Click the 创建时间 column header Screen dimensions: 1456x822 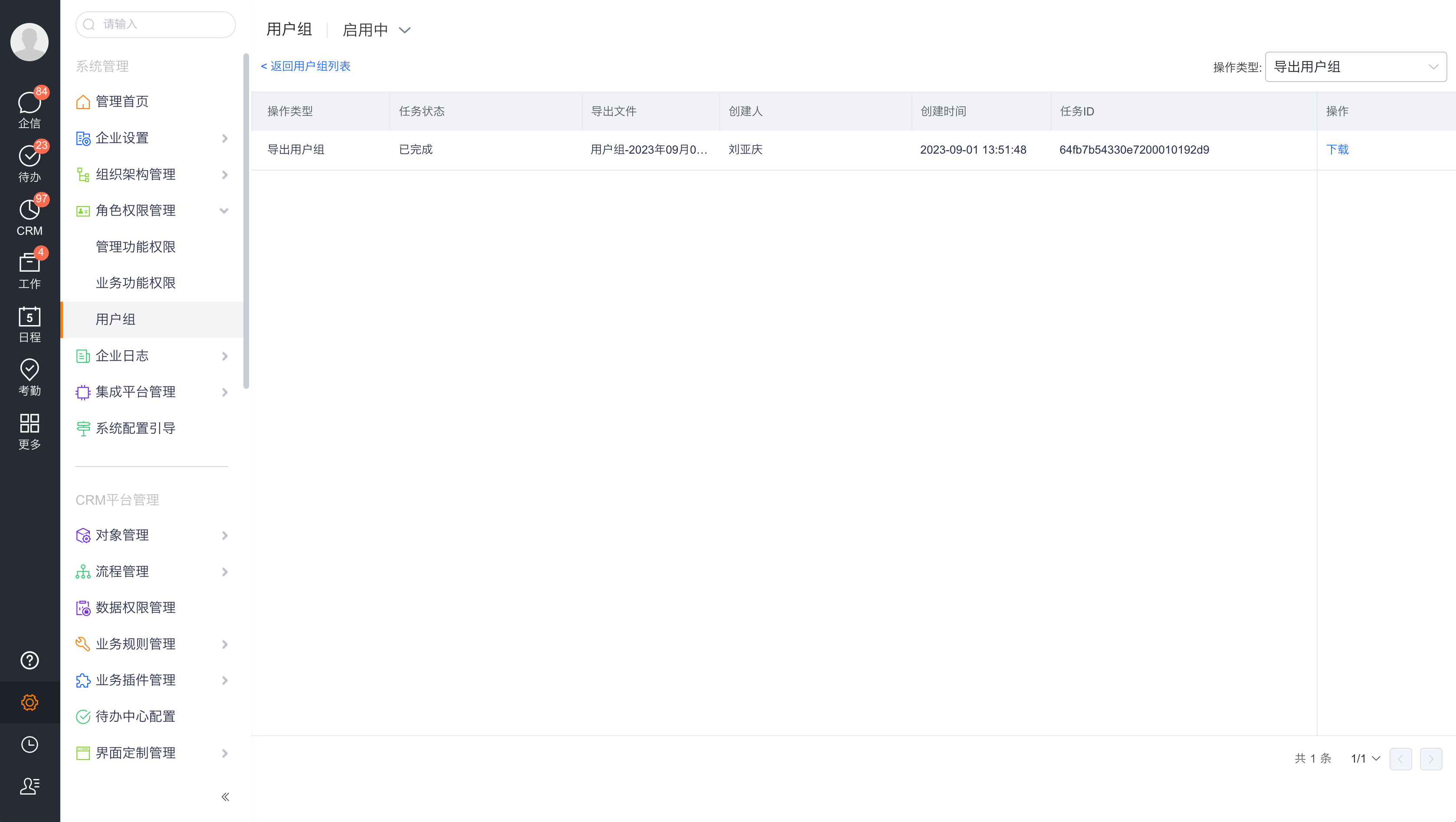click(943, 112)
